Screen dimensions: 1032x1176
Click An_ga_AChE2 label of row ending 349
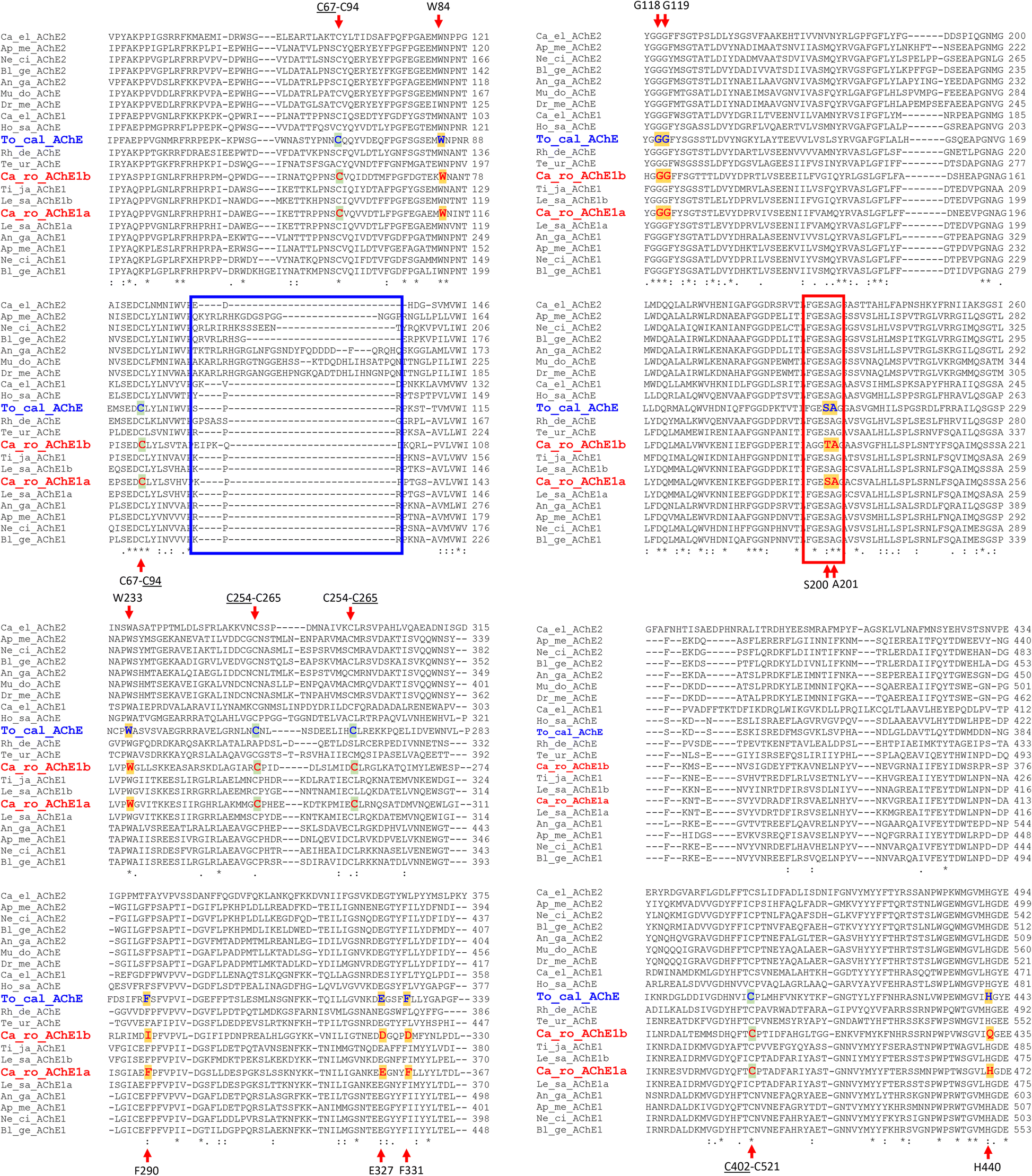33,673
